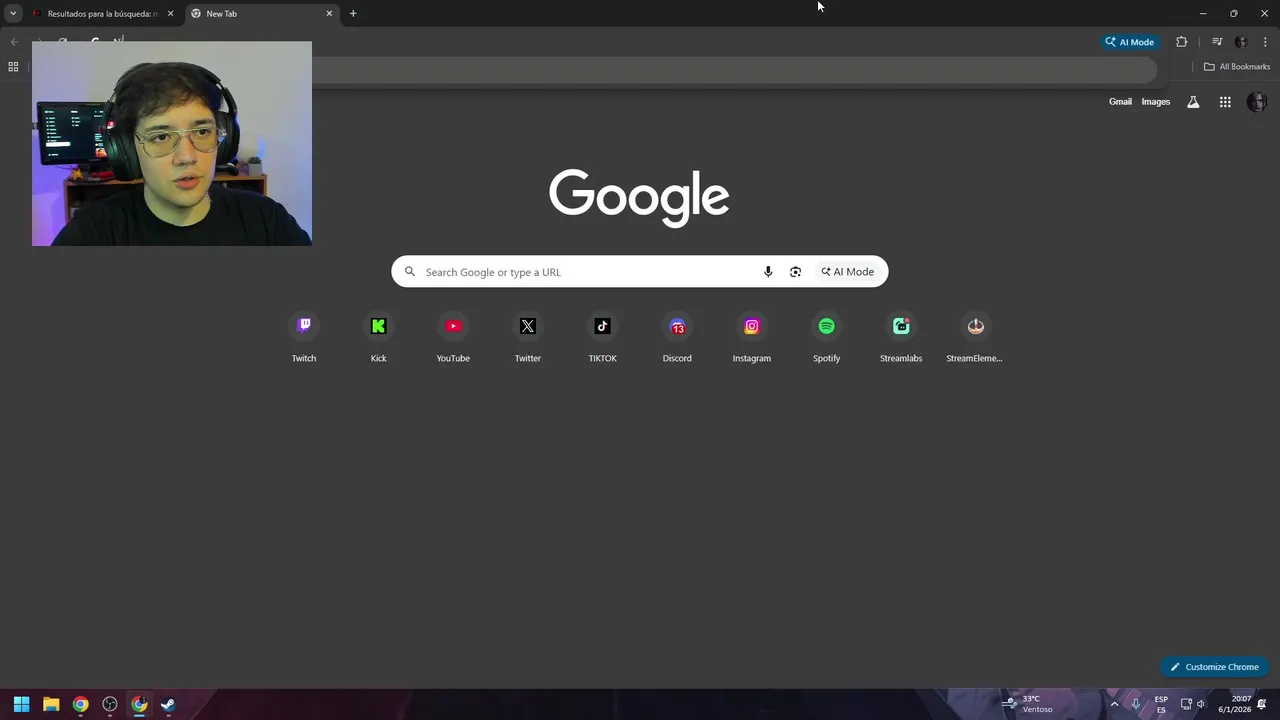This screenshot has height=720, width=1280.
Task: Open the Streamlabs shortcut
Action: coord(901,338)
